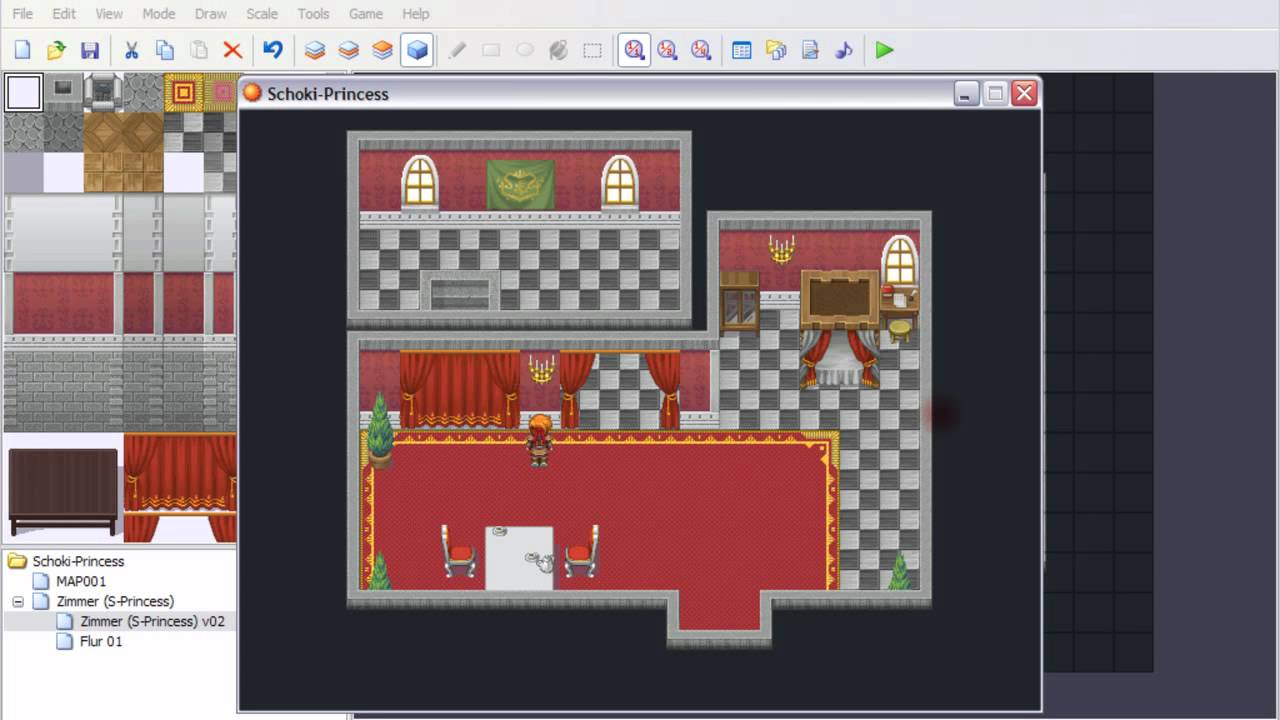Select Zimmer (S-Princess) v02 map
The height and width of the screenshot is (720, 1280).
pyautogui.click(x=152, y=621)
